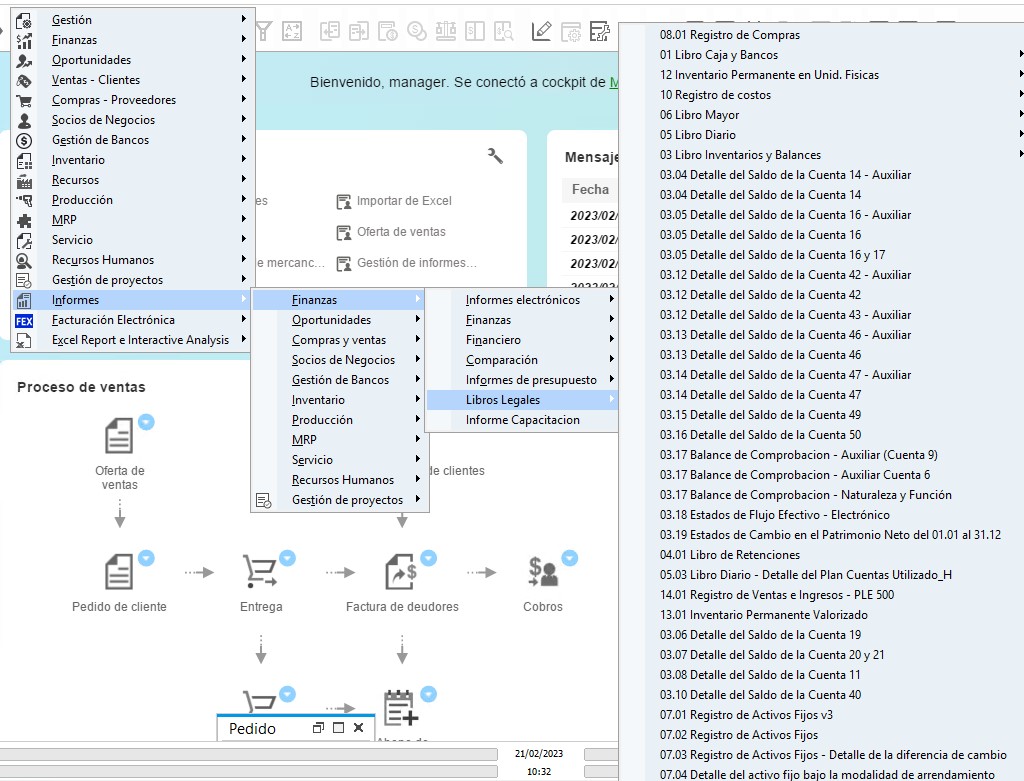The width and height of the screenshot is (1024, 781).
Task: Open Facturación Electrónica in main menu
Action: pyautogui.click(x=113, y=320)
